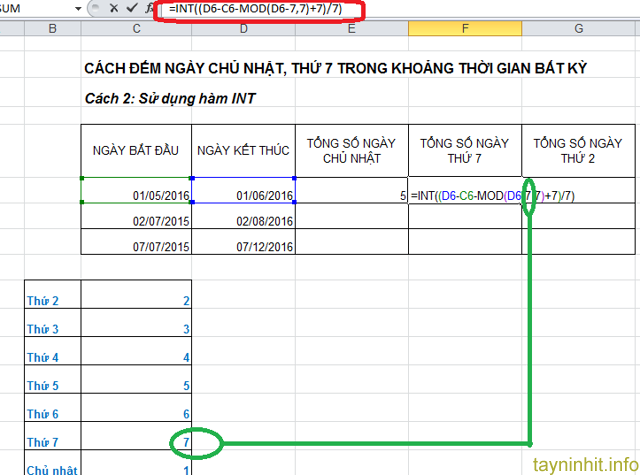Select cell with date 02/08/2015

pyautogui.click(x=243, y=219)
